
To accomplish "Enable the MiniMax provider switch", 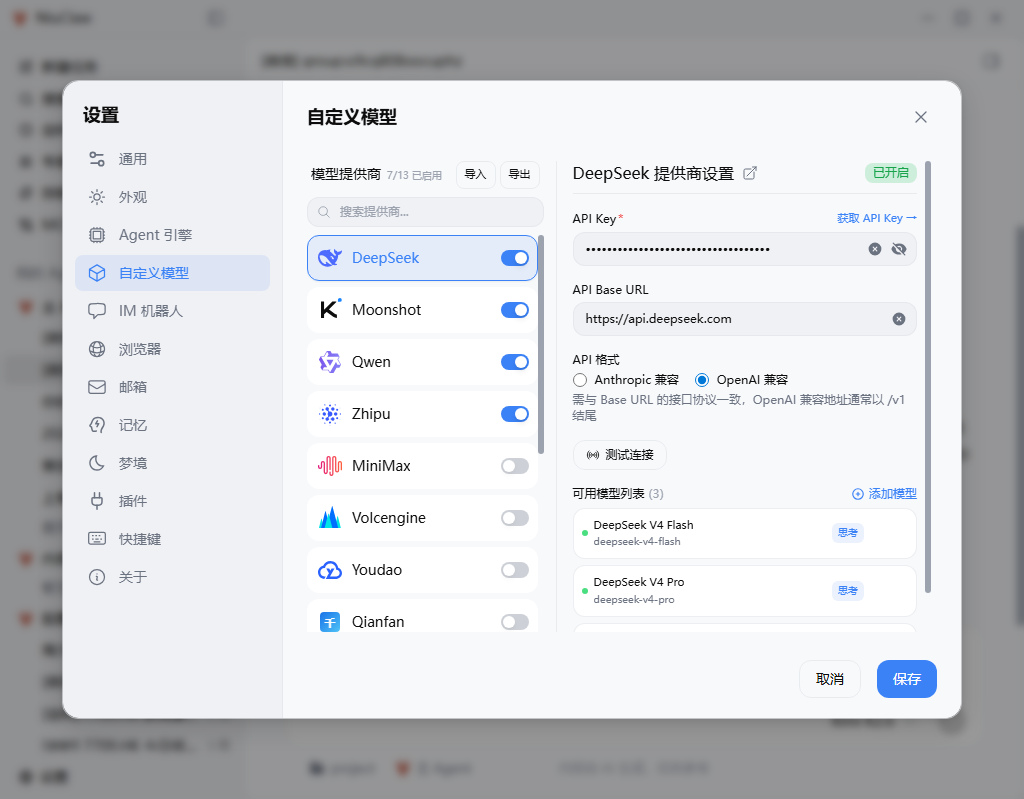I will tap(515, 466).
